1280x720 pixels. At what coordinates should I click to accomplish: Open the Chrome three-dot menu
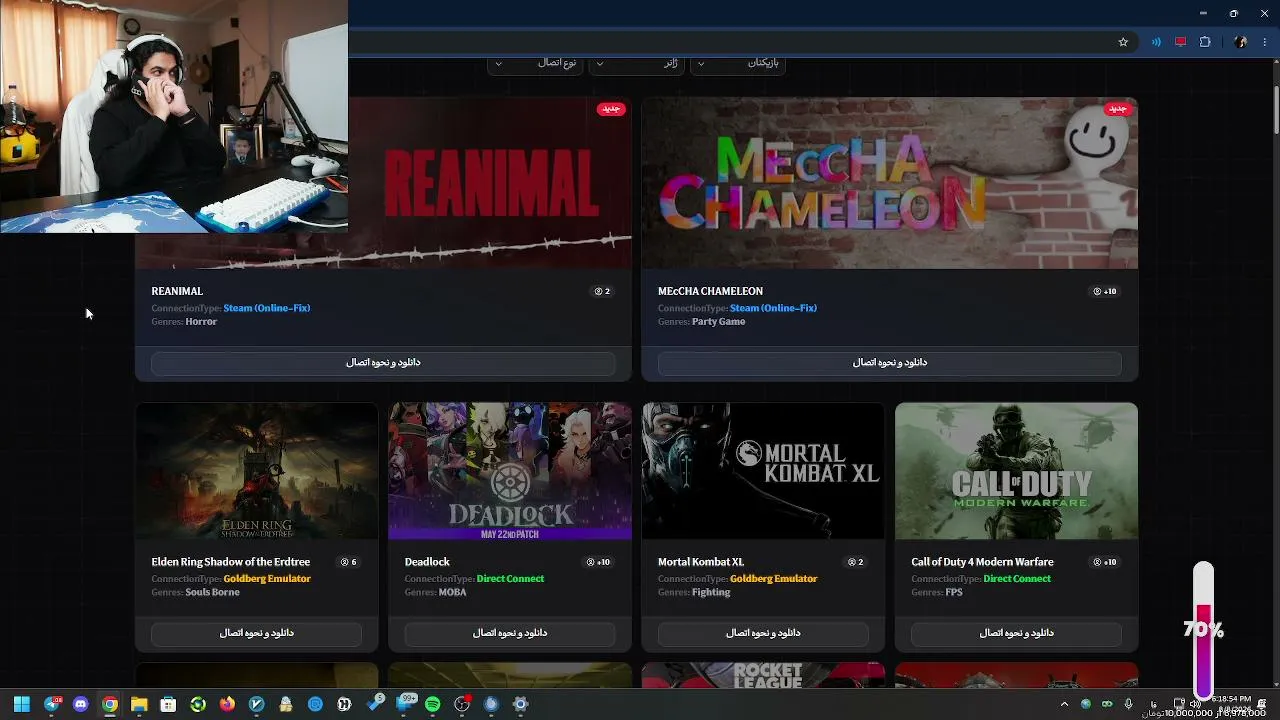coord(1265,42)
